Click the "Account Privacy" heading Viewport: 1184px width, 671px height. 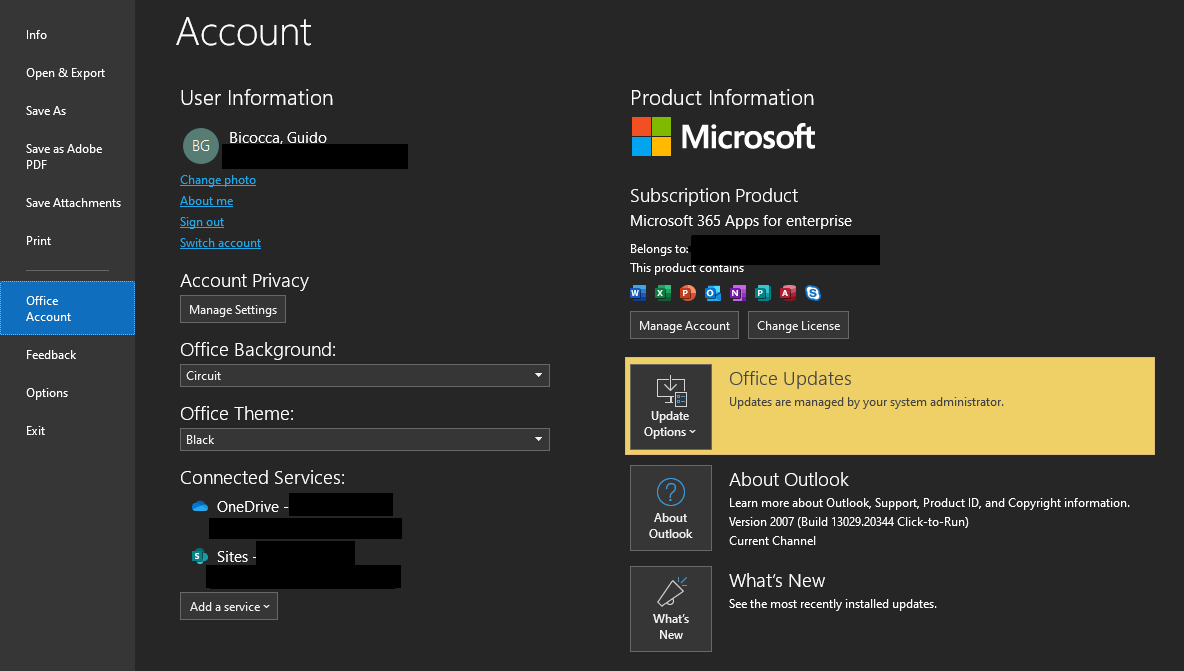pyautogui.click(x=245, y=280)
